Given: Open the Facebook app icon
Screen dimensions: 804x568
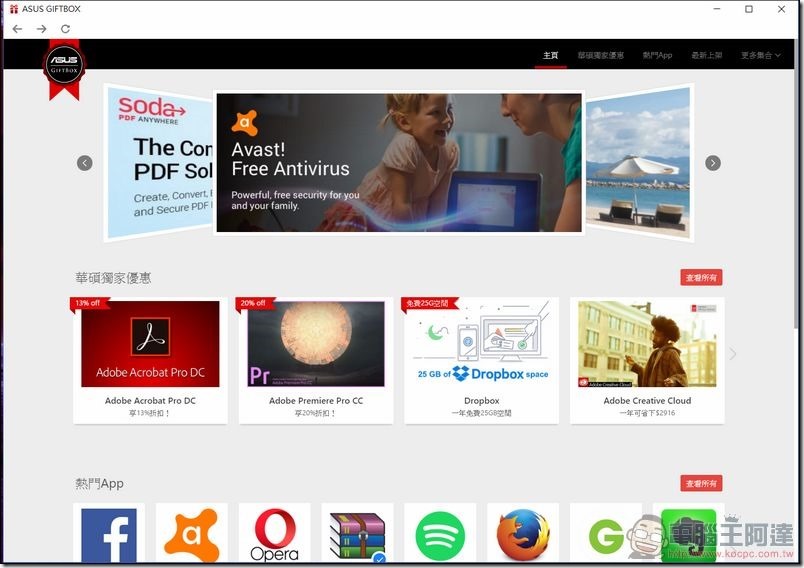Looking at the screenshot, I should tap(109, 534).
